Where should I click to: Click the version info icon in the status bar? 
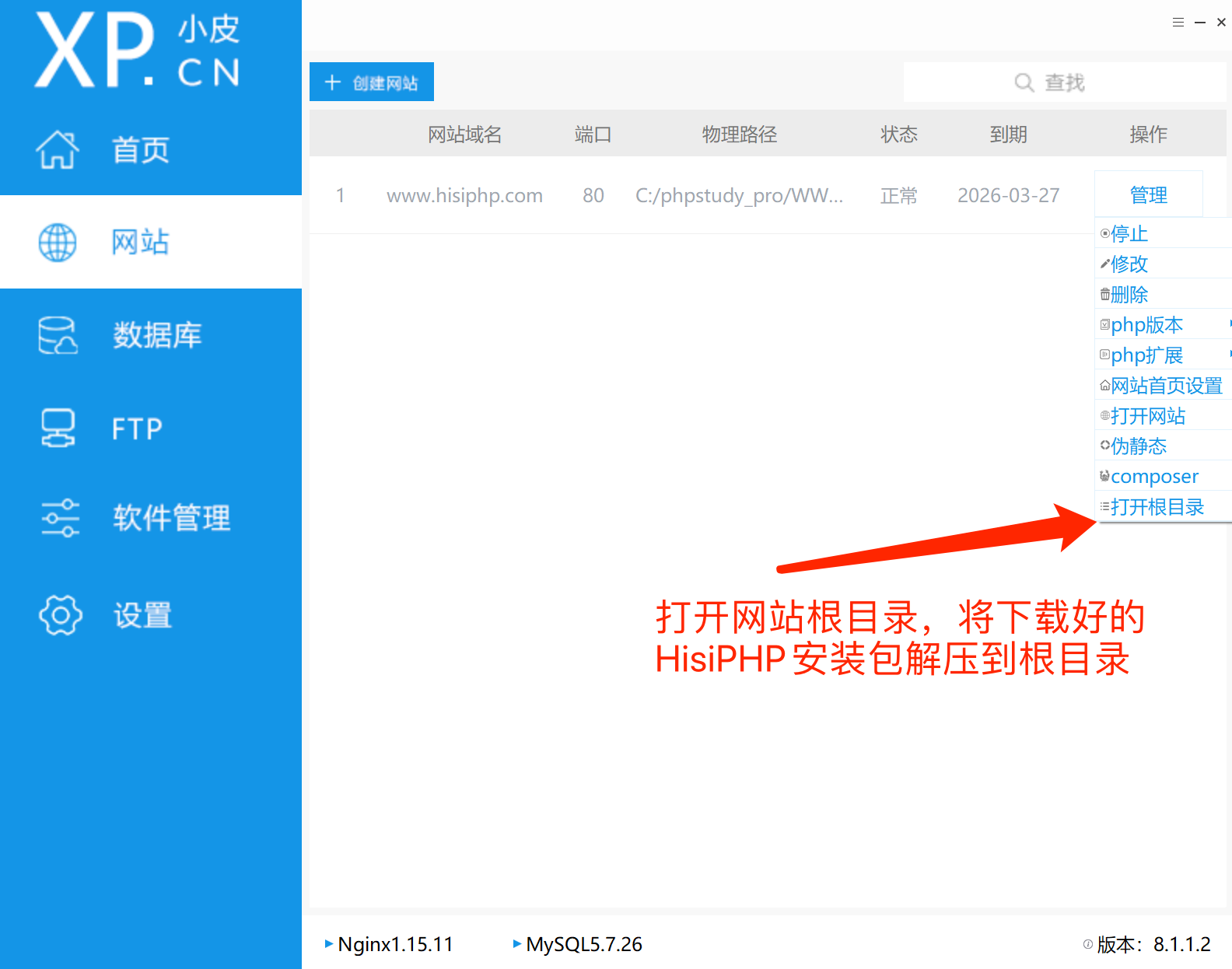pyautogui.click(x=1088, y=944)
